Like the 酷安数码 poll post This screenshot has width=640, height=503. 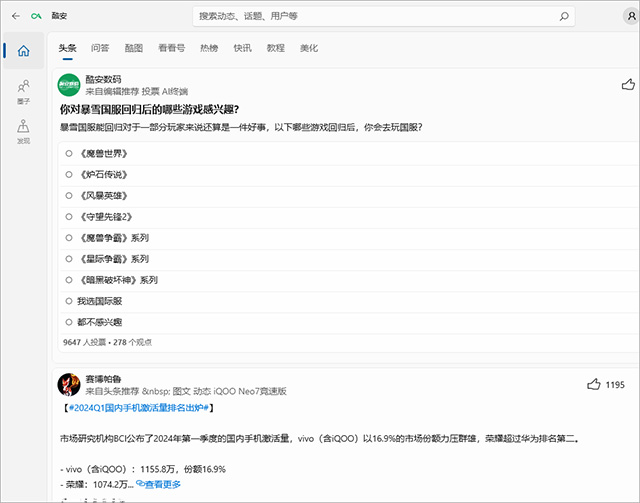pos(628,85)
